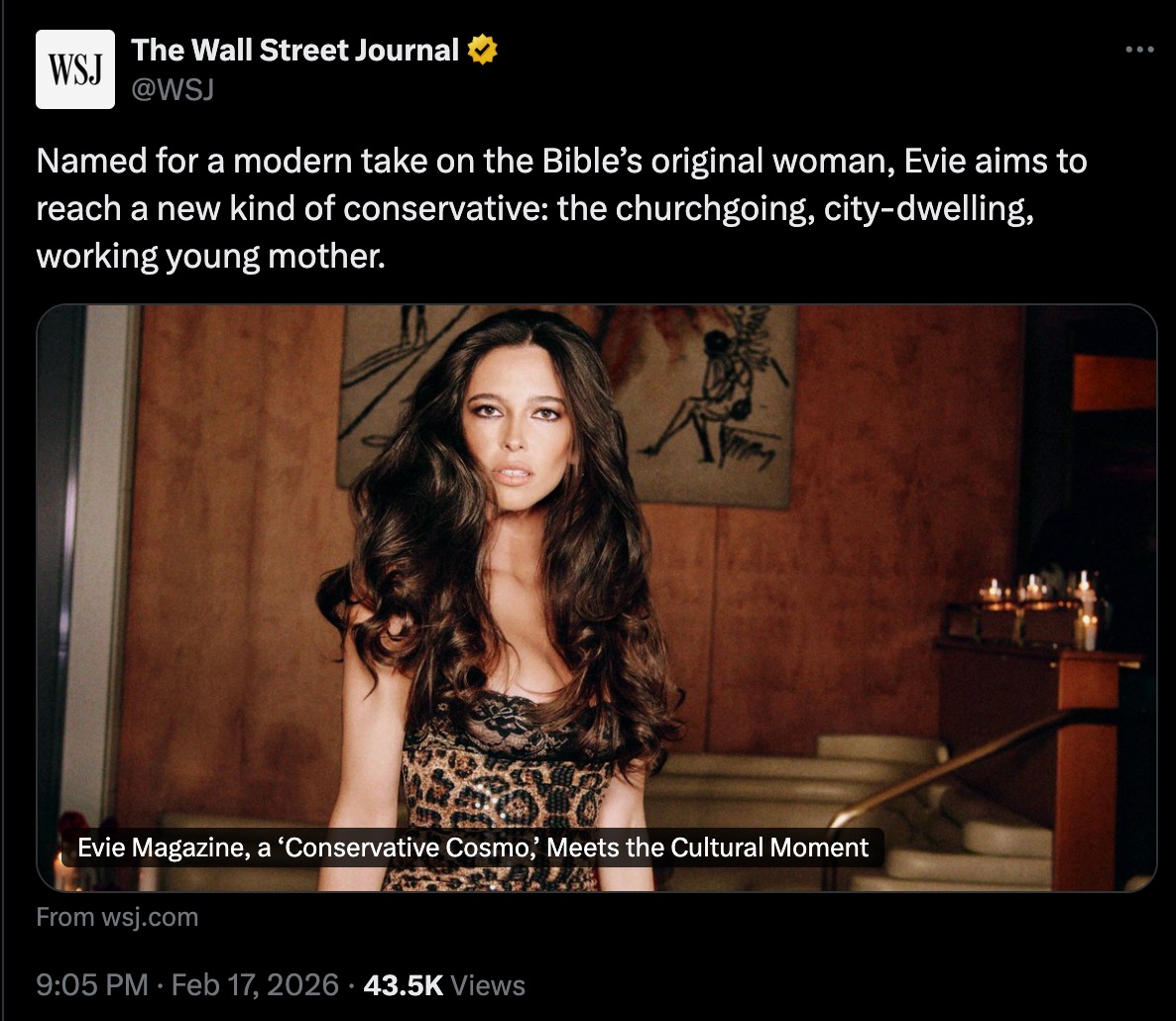Select the Feb 17, 2026 date

coord(255,985)
